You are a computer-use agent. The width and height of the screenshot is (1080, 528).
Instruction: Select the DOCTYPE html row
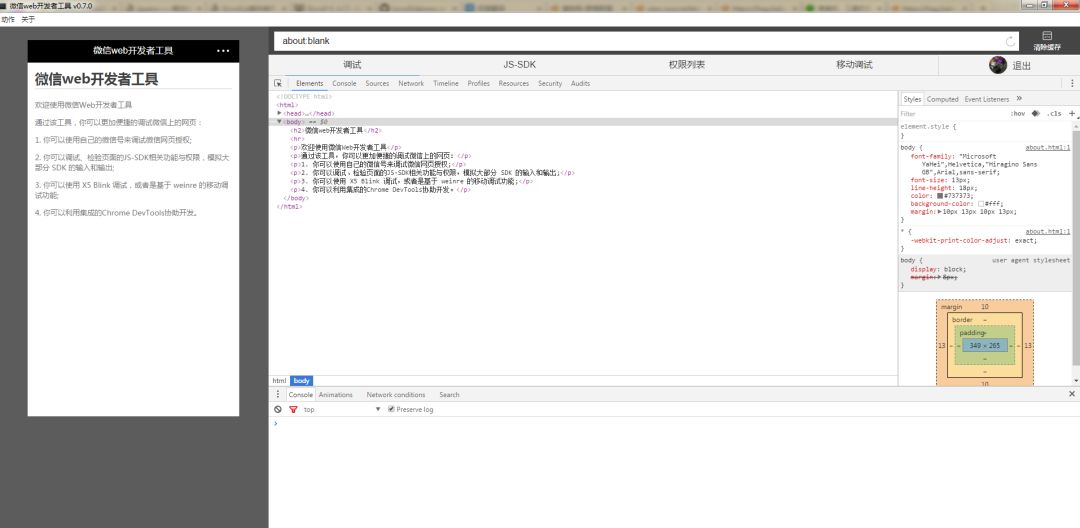tap(583, 96)
